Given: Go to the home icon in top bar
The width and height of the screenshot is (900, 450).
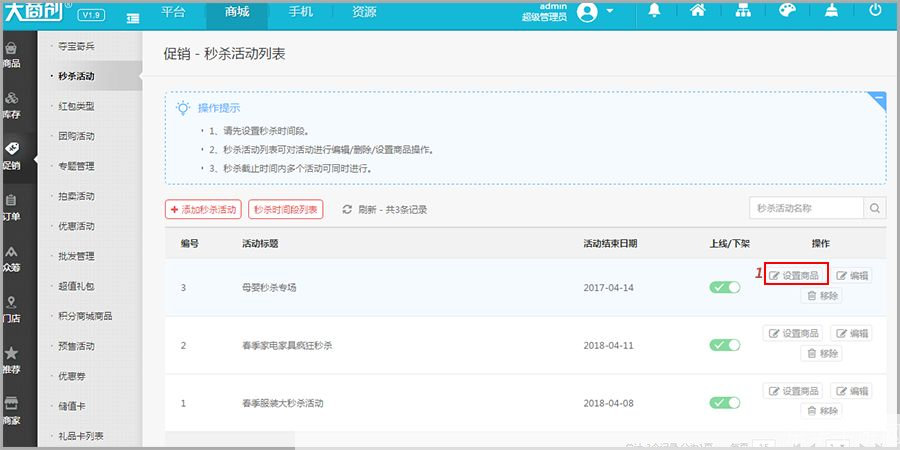Looking at the screenshot, I should (x=697, y=10).
